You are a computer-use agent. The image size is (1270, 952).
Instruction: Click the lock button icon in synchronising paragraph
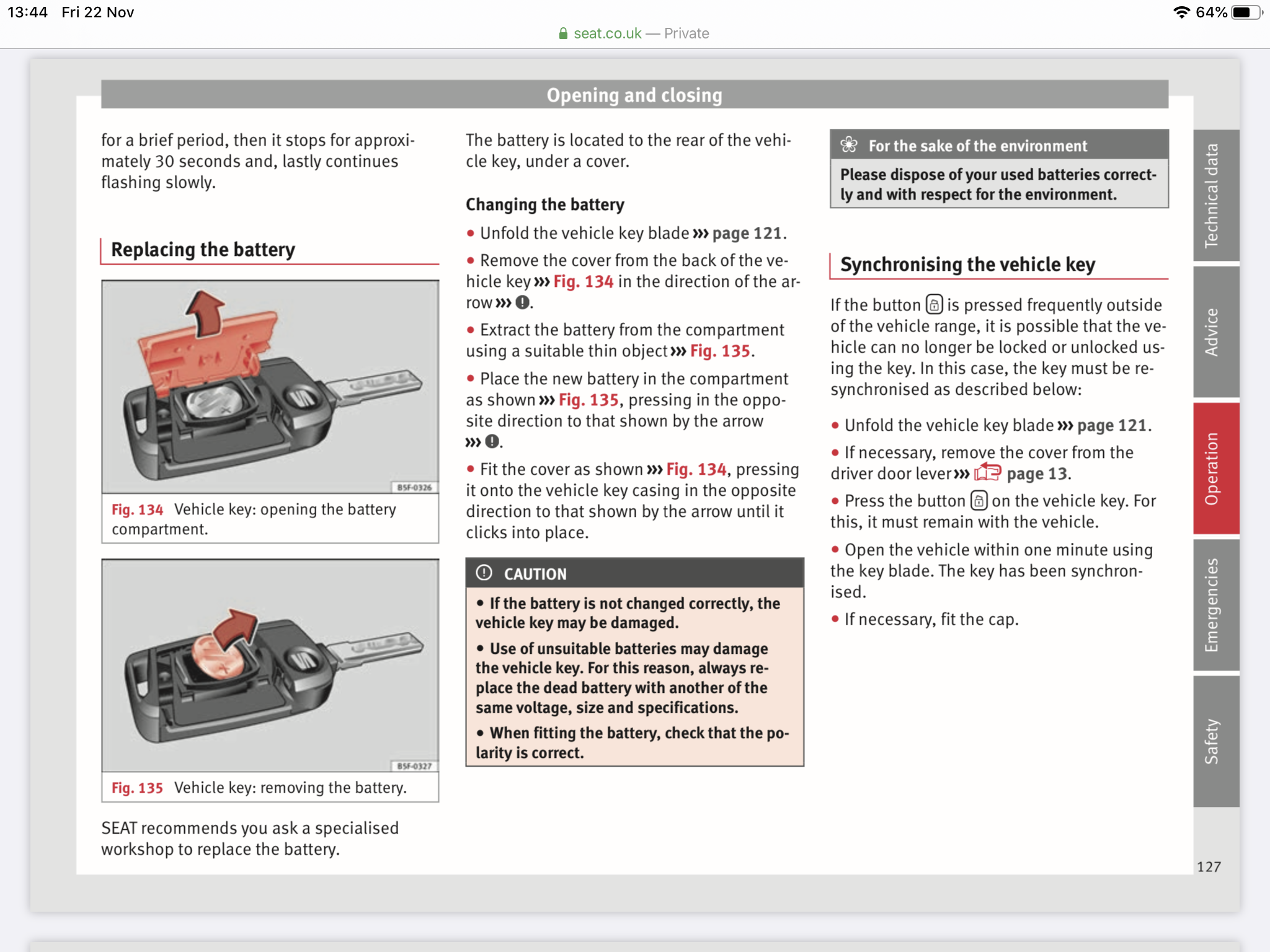(x=934, y=305)
